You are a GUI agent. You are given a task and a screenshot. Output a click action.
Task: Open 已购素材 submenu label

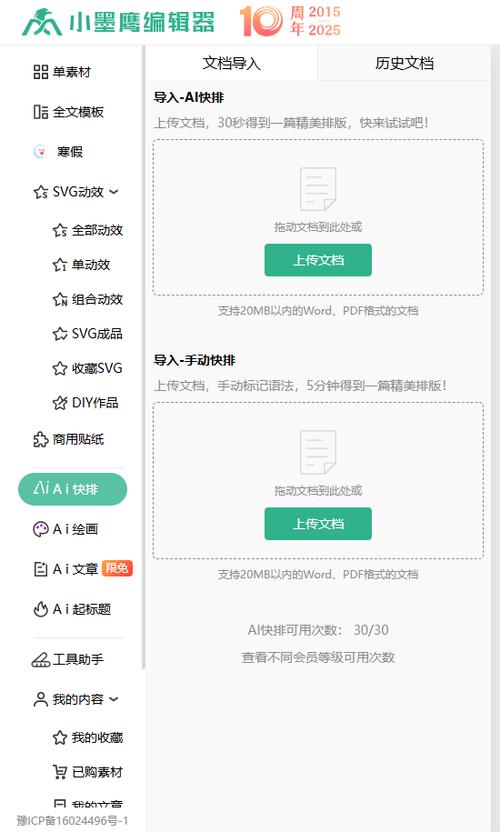click(x=97, y=772)
